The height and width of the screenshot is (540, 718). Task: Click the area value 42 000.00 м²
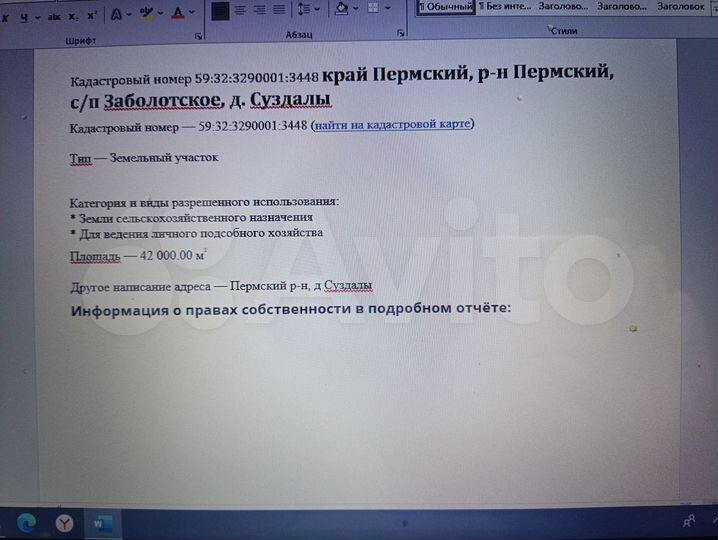173,255
